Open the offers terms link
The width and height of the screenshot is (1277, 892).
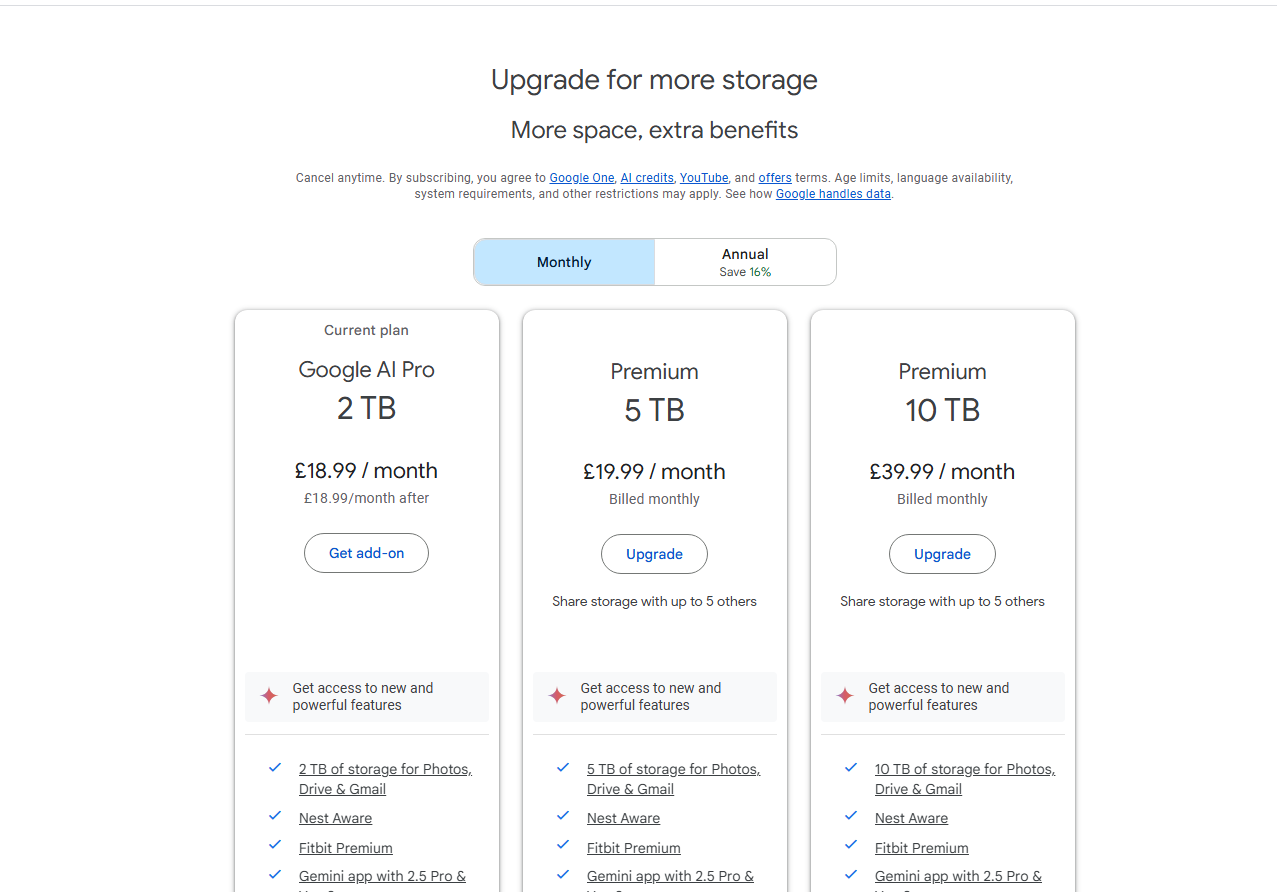click(x=775, y=178)
